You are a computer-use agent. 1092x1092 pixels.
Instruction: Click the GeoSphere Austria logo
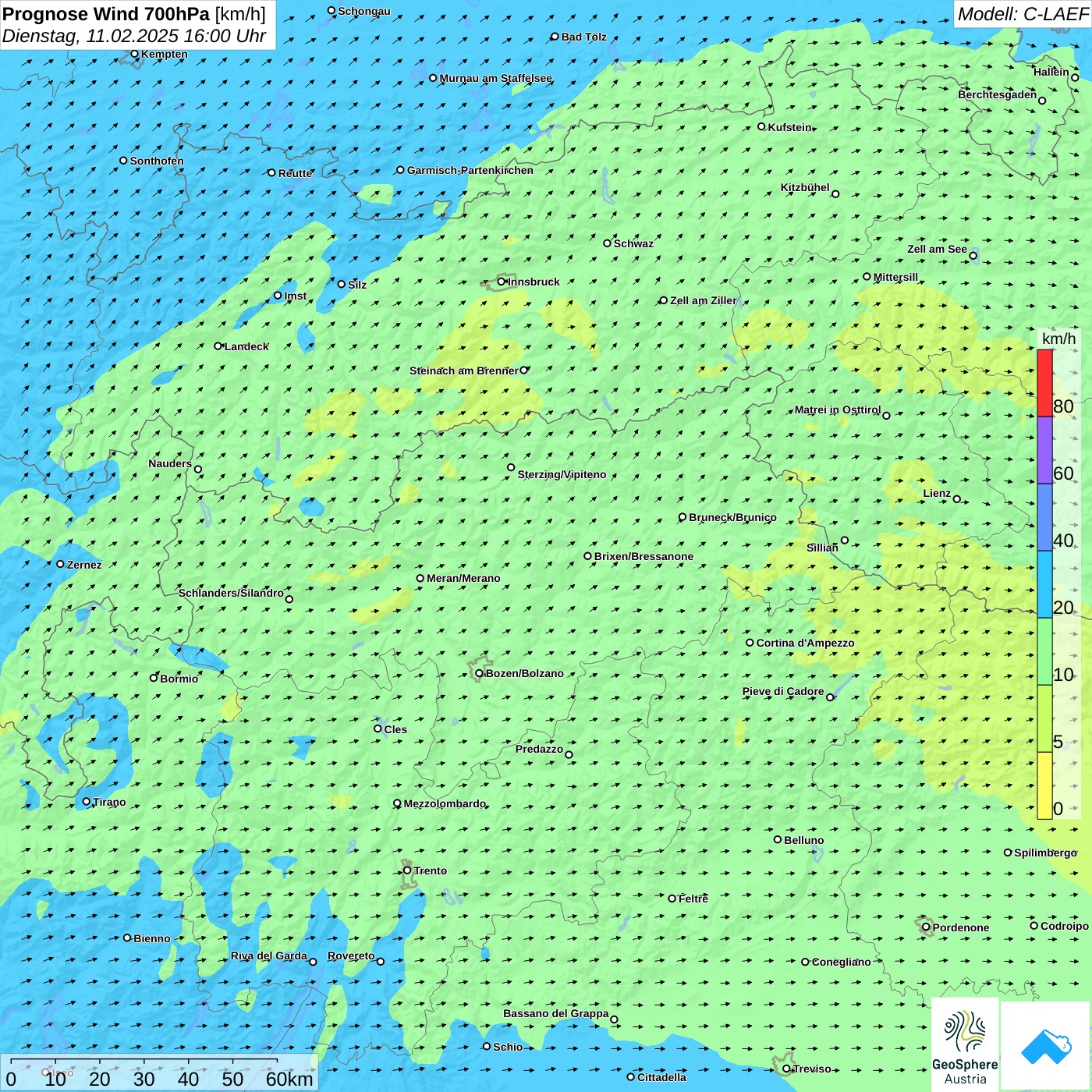965,1045
